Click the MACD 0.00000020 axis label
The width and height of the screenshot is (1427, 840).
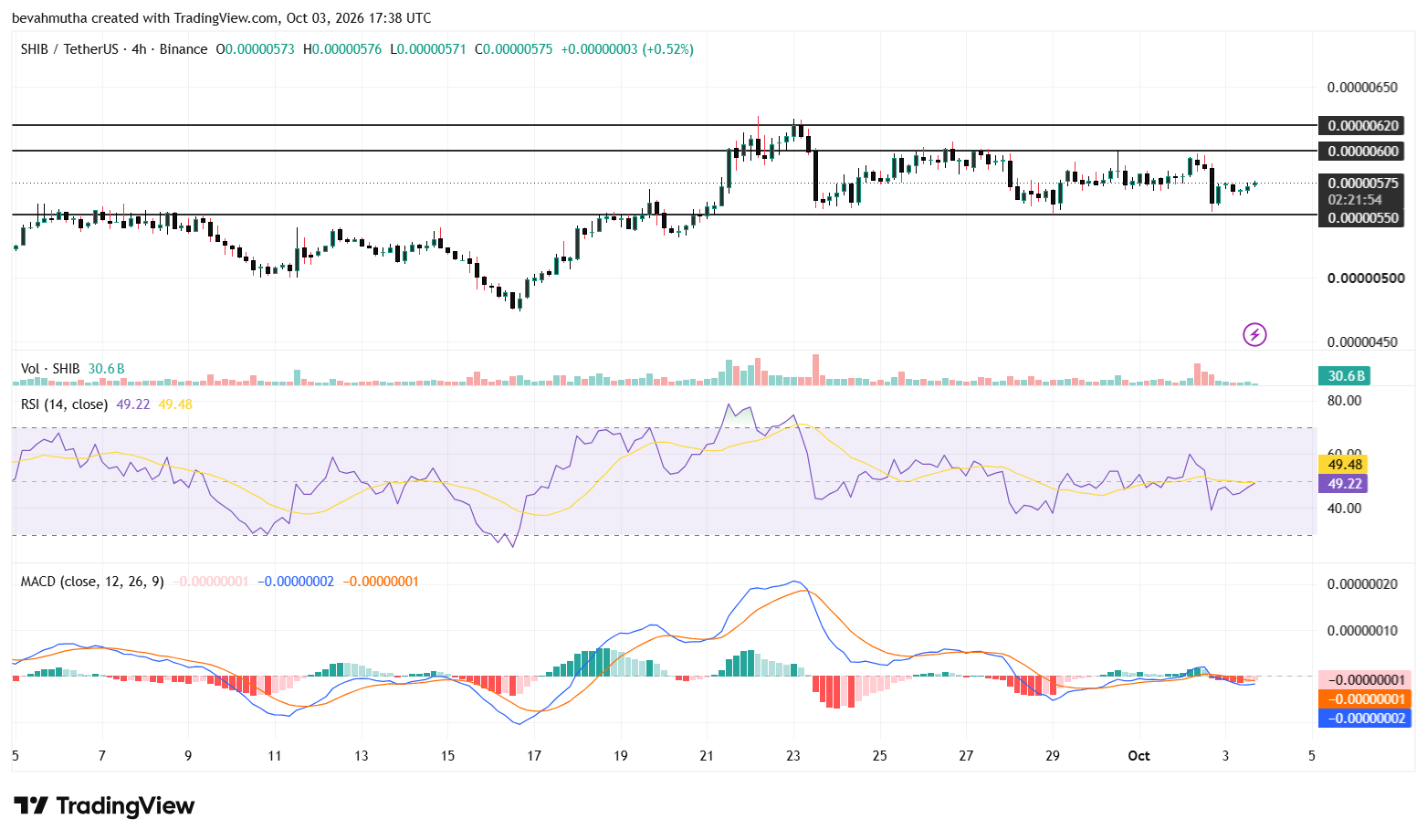(1362, 584)
